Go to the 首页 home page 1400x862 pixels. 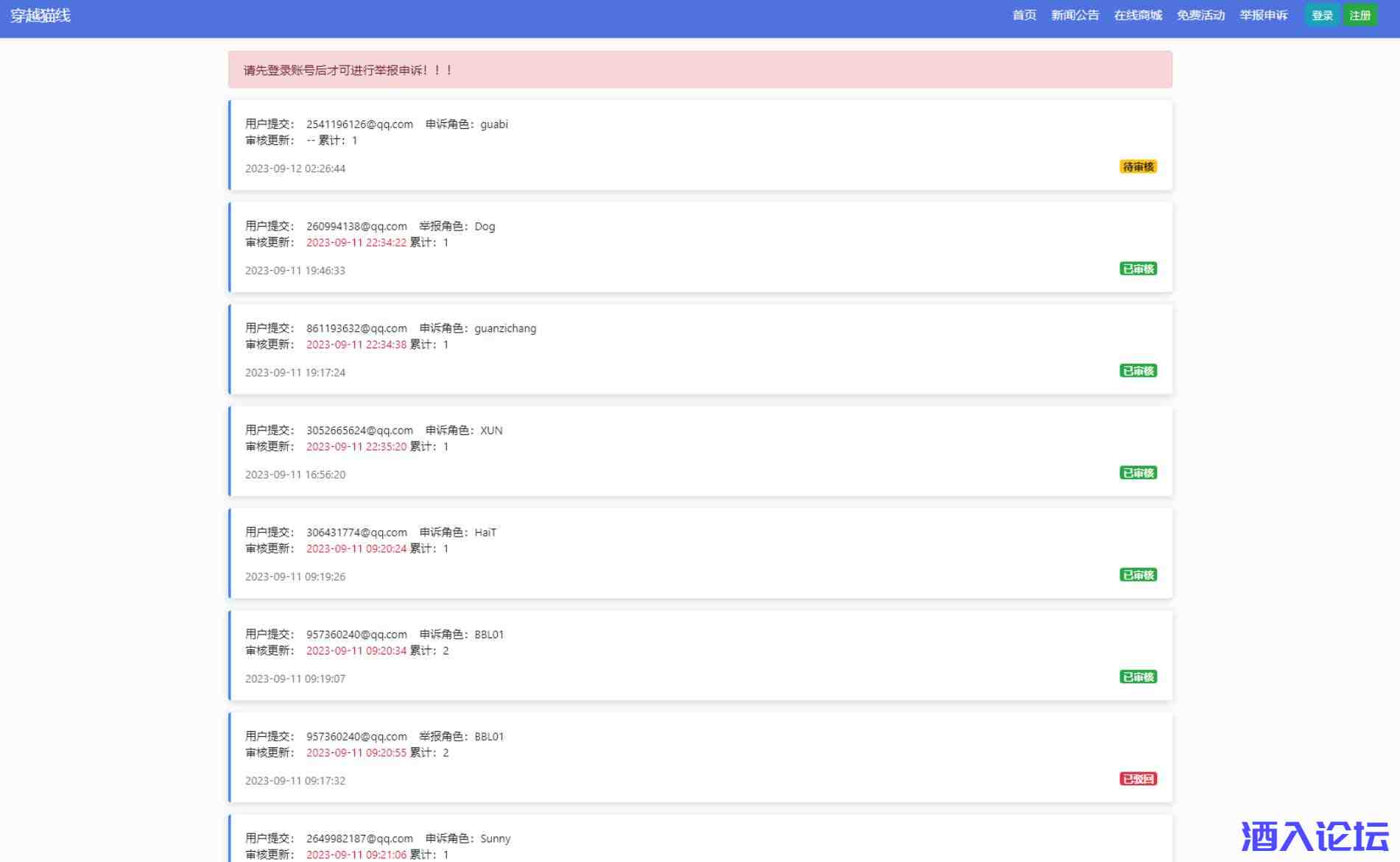[1024, 15]
